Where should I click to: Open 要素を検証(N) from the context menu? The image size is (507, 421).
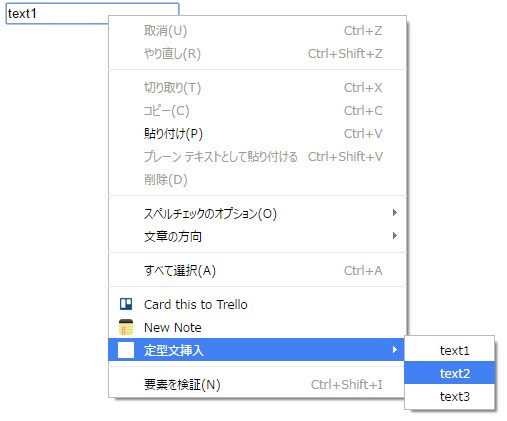[257, 384]
